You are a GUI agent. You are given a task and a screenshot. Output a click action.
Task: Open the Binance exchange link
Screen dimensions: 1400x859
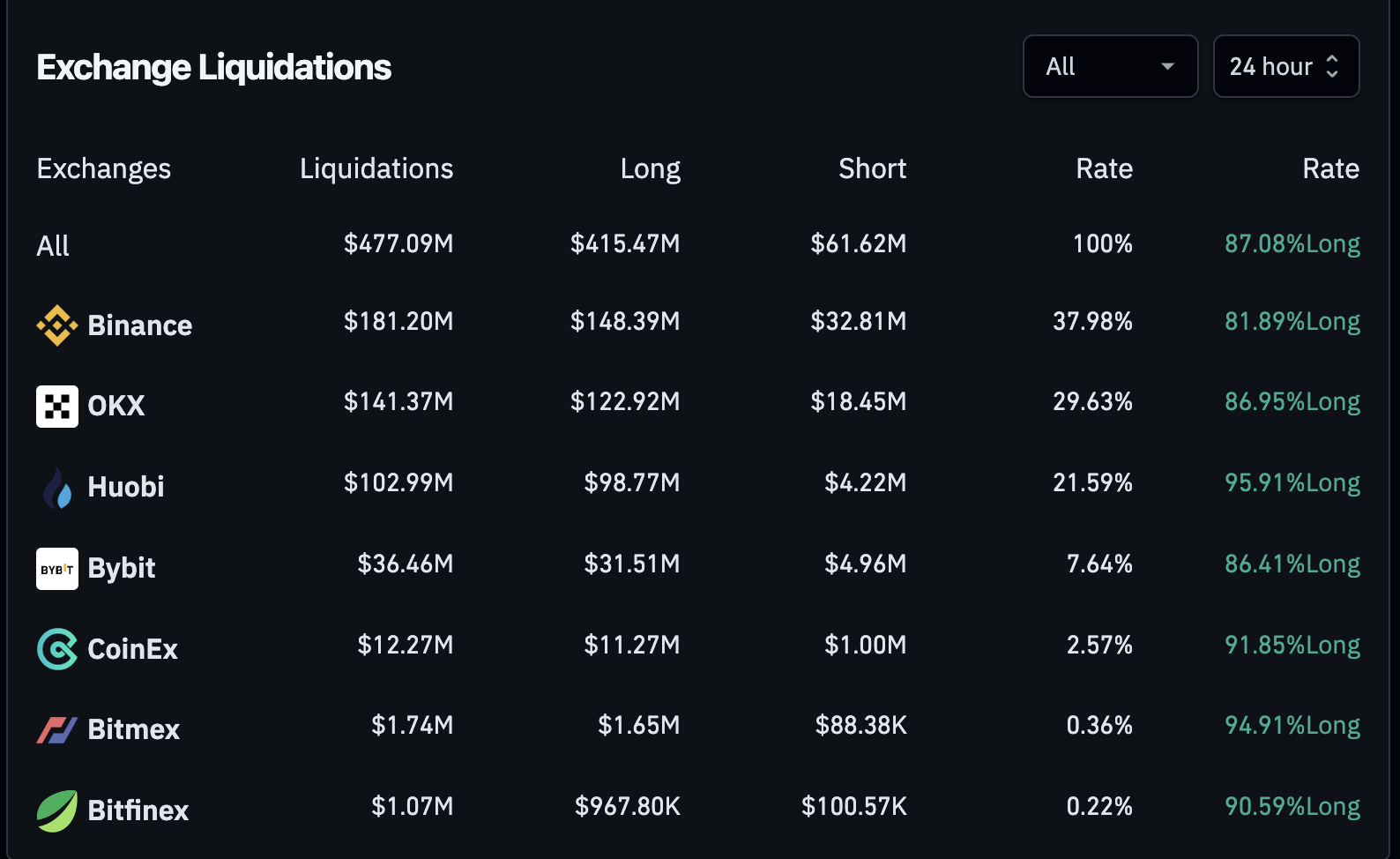tap(140, 325)
